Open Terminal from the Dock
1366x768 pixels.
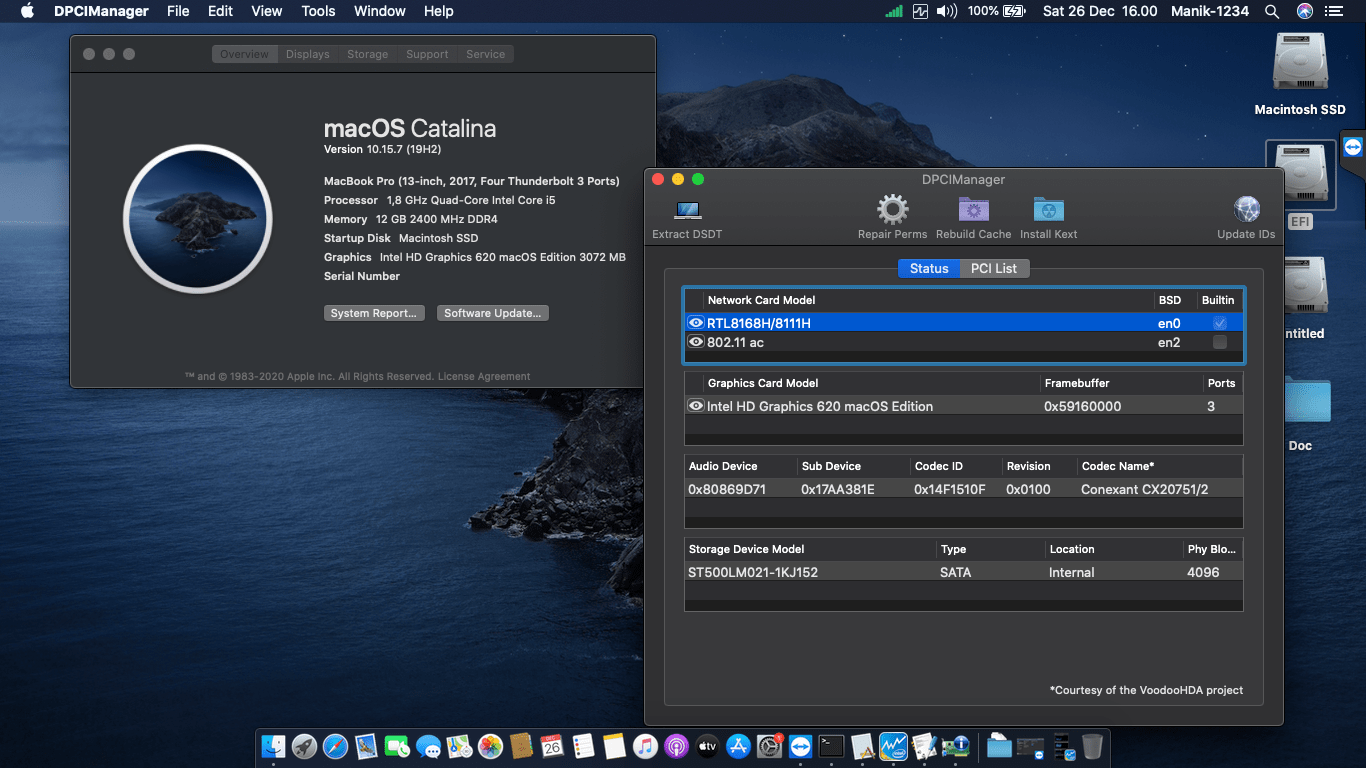pyautogui.click(x=831, y=746)
